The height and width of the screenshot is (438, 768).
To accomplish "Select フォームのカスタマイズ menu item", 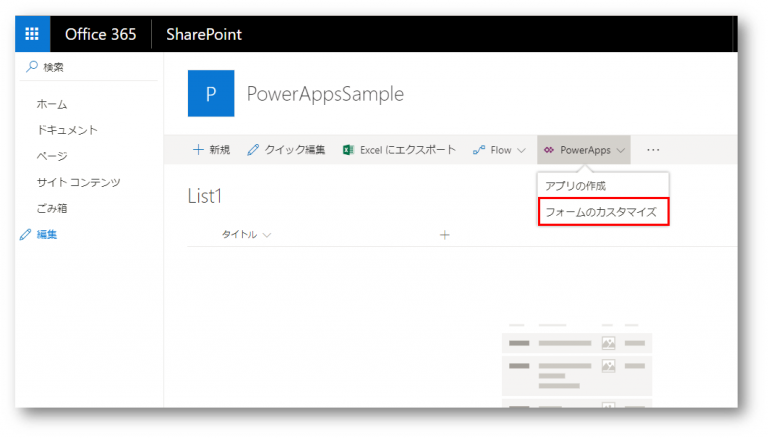I will [603, 212].
